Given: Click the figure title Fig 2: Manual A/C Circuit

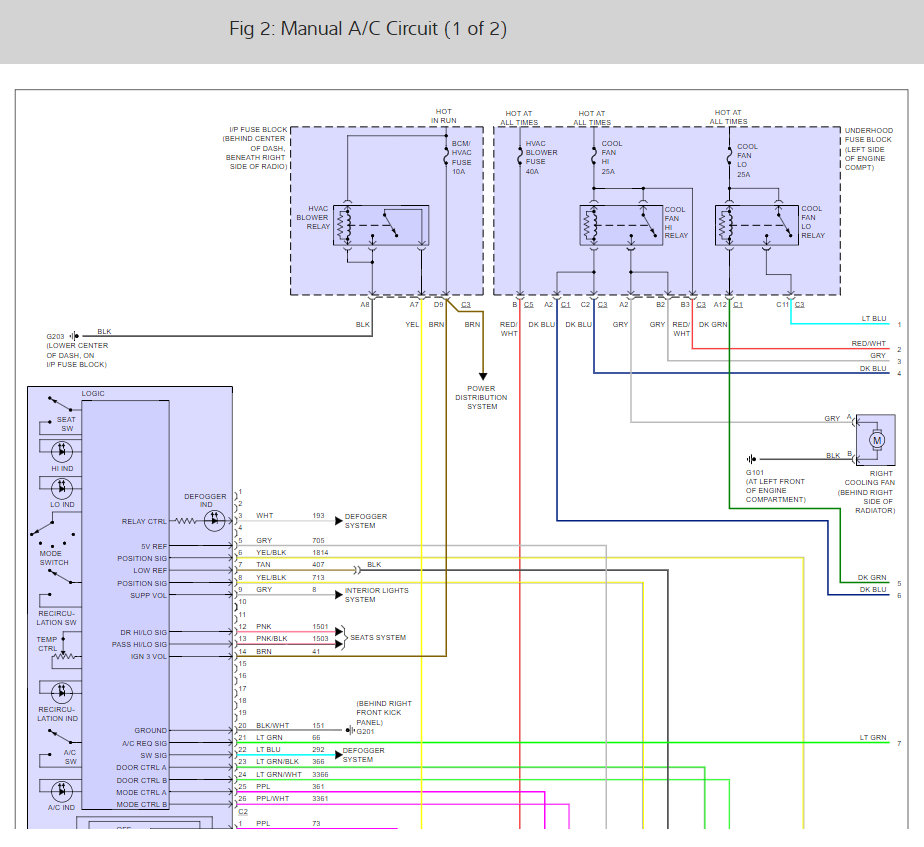Looking at the screenshot, I should (x=368, y=28).
